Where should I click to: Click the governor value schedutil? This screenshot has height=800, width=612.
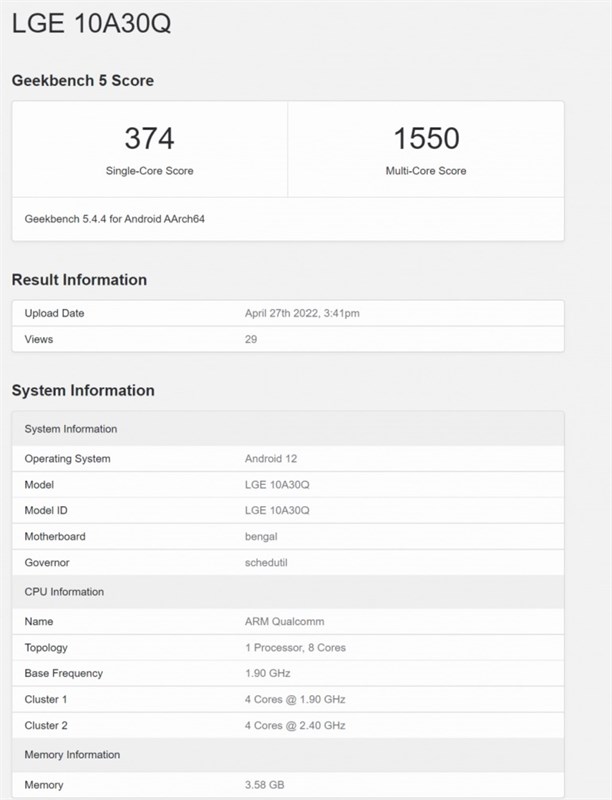point(267,562)
